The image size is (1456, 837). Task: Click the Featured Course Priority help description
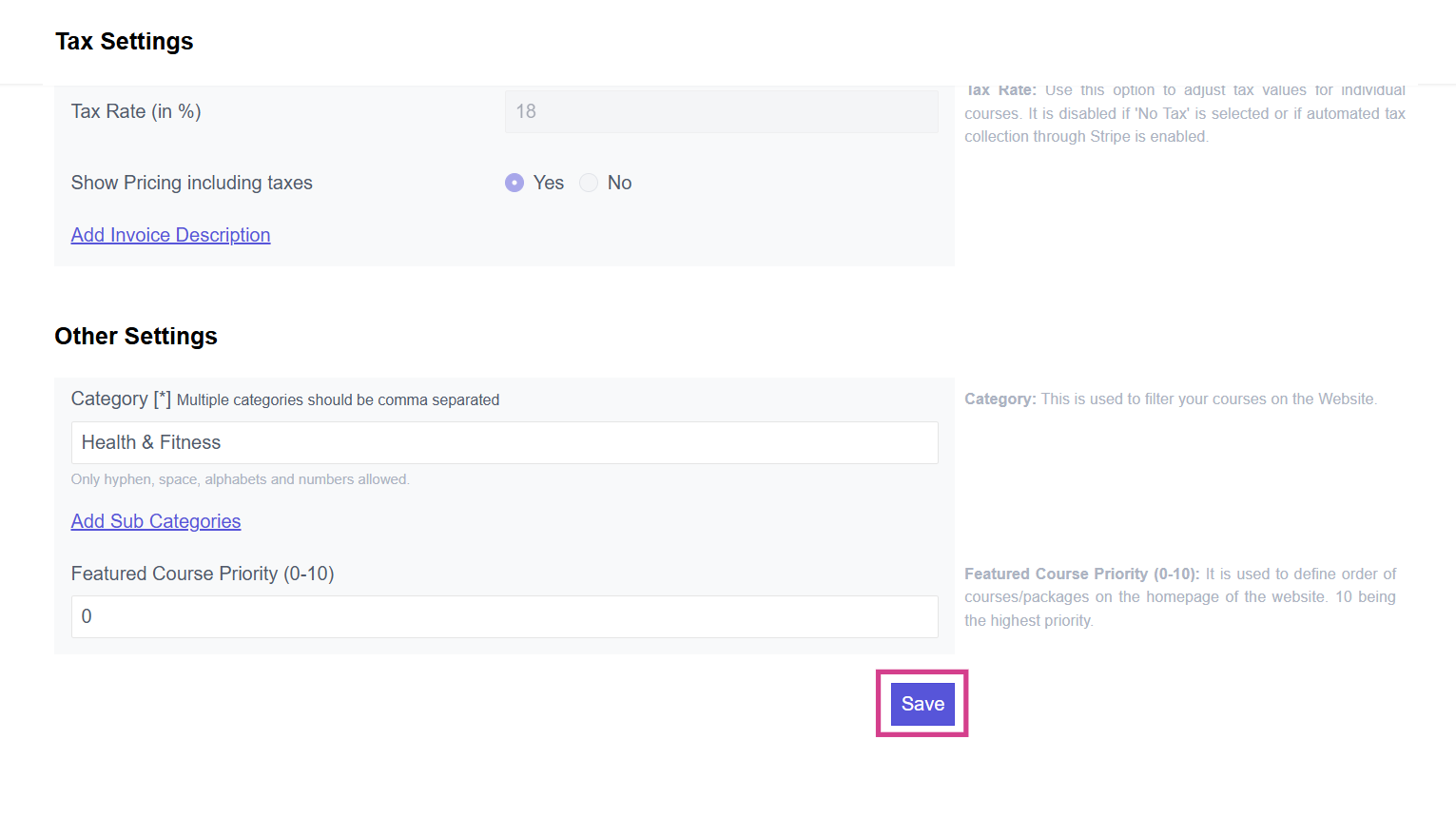(1179, 597)
